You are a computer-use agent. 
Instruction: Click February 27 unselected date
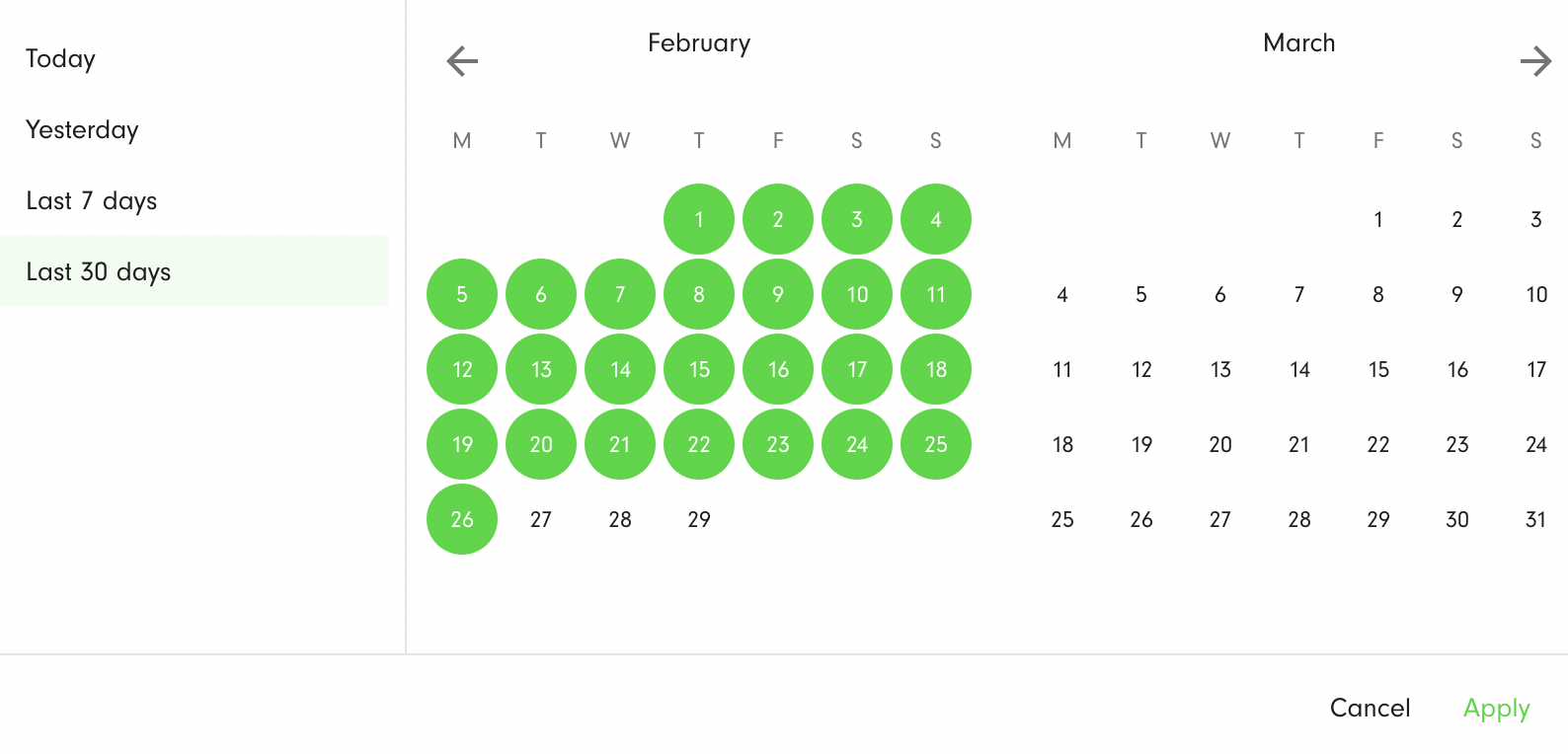coord(541,519)
